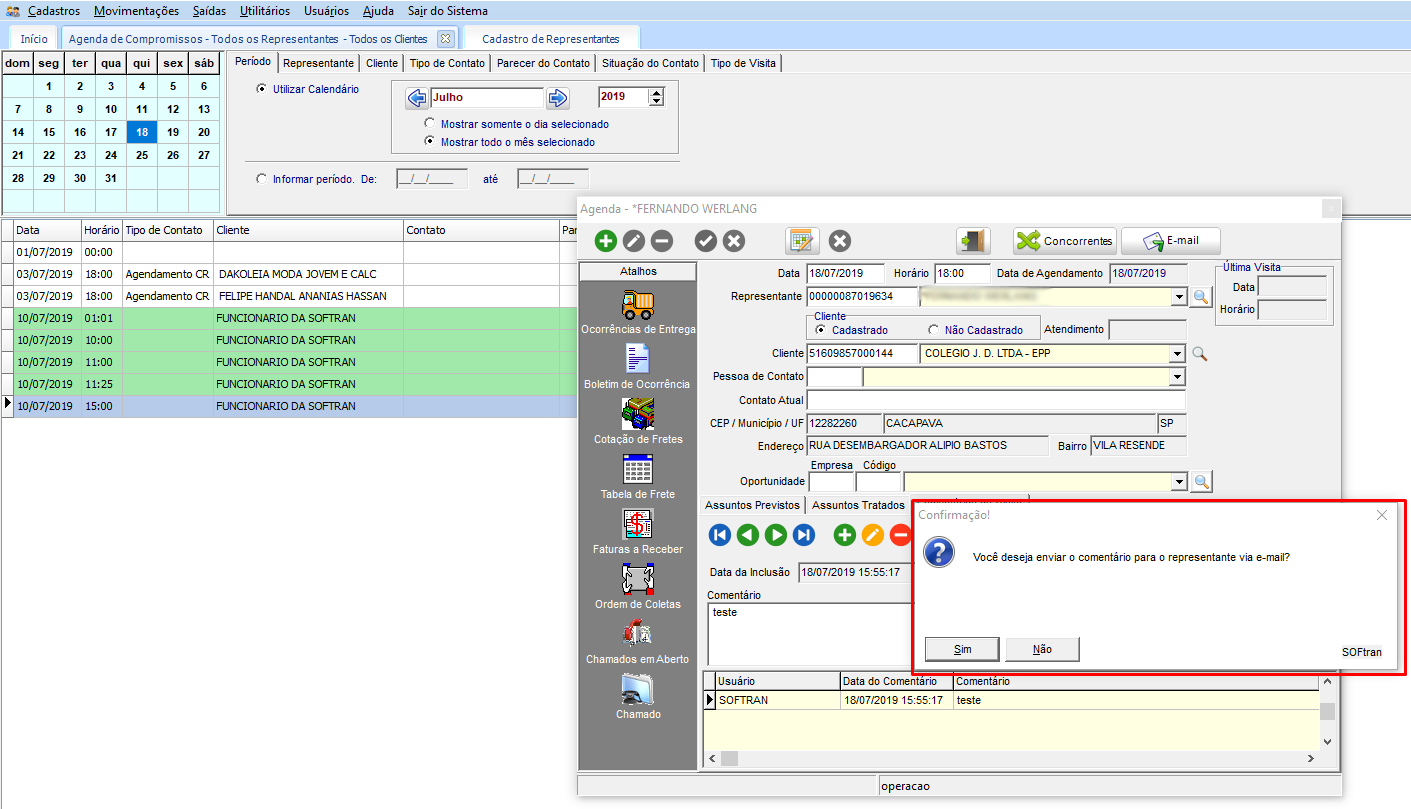The height and width of the screenshot is (809, 1411).
Task: Open the Movimentações menu
Action: pyautogui.click(x=136, y=11)
